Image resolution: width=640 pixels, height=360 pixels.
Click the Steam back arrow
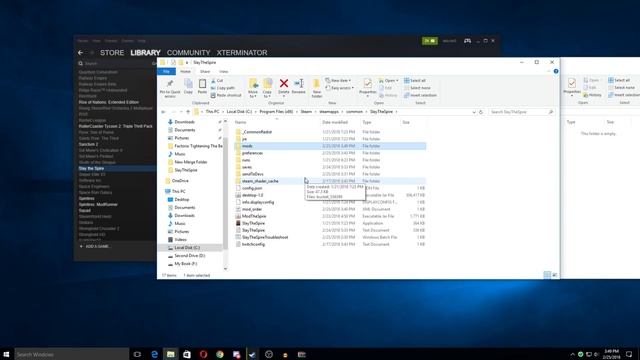(x=80, y=53)
